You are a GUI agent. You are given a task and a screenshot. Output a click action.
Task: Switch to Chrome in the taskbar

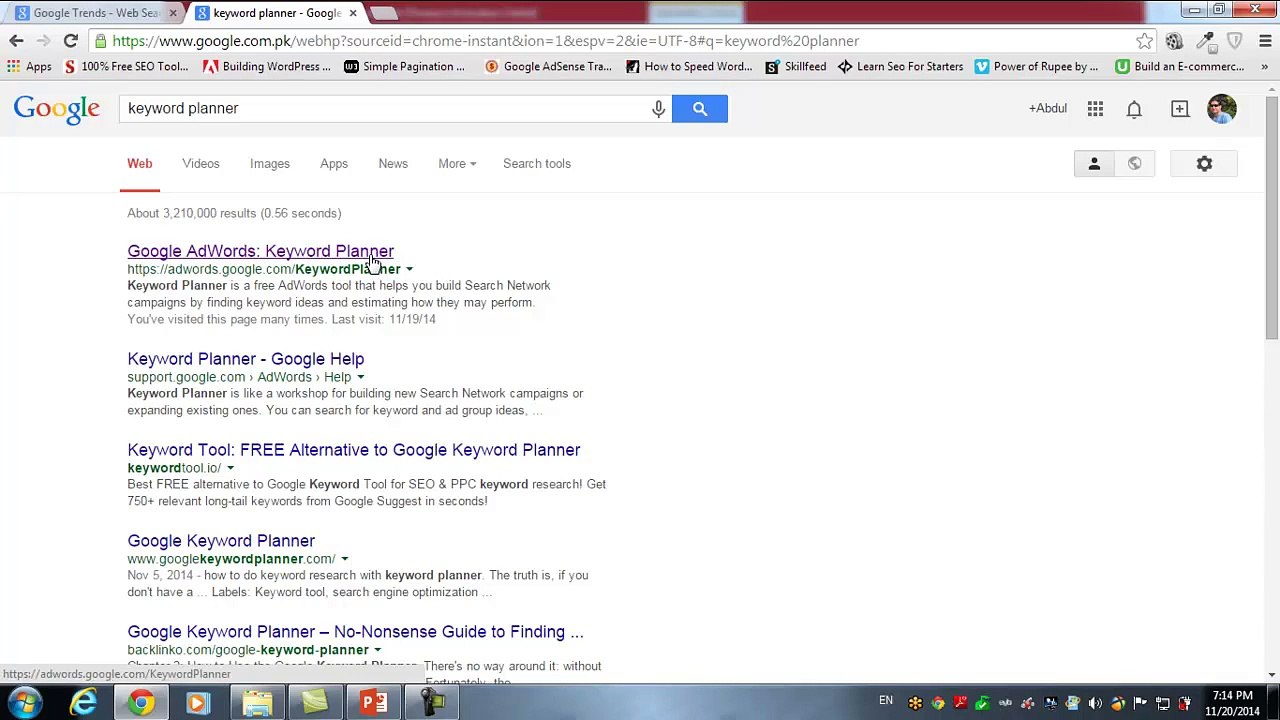[x=141, y=703]
